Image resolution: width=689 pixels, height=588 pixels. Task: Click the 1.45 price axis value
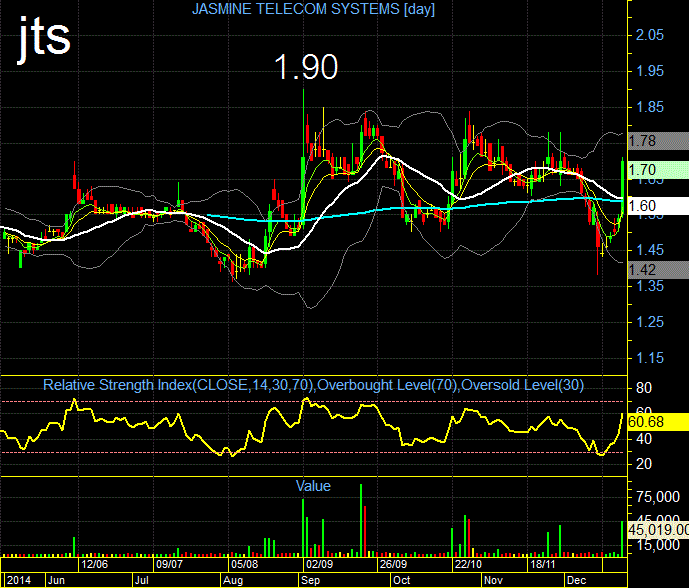click(x=650, y=250)
